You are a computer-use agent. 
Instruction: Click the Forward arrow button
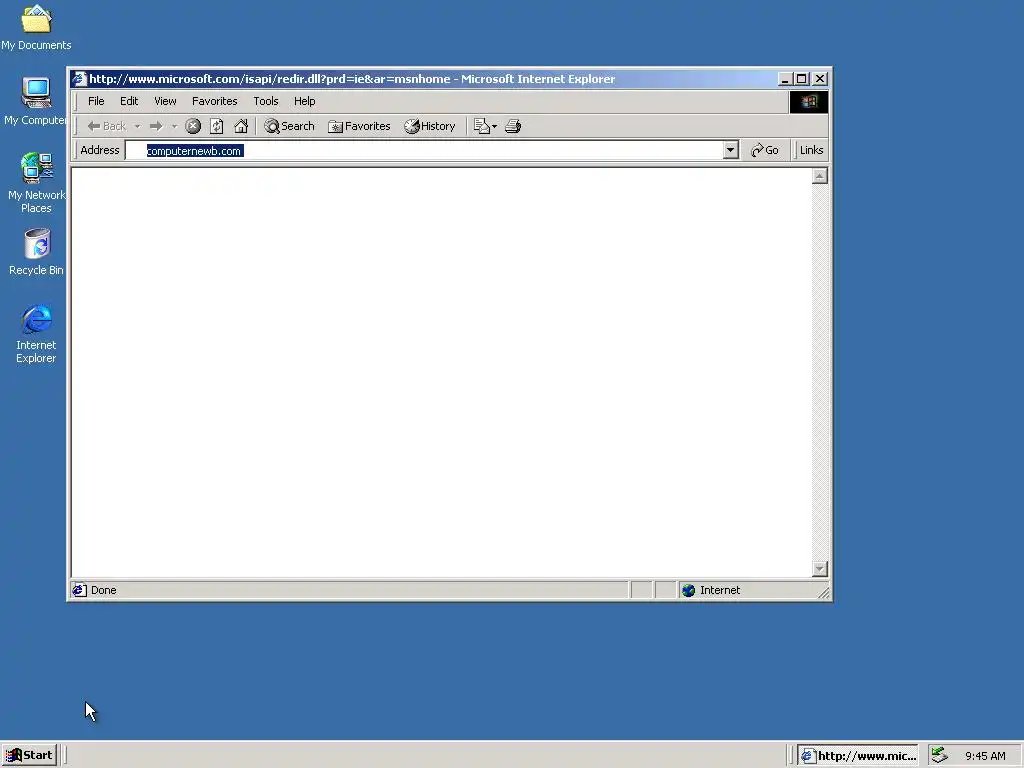pos(156,126)
